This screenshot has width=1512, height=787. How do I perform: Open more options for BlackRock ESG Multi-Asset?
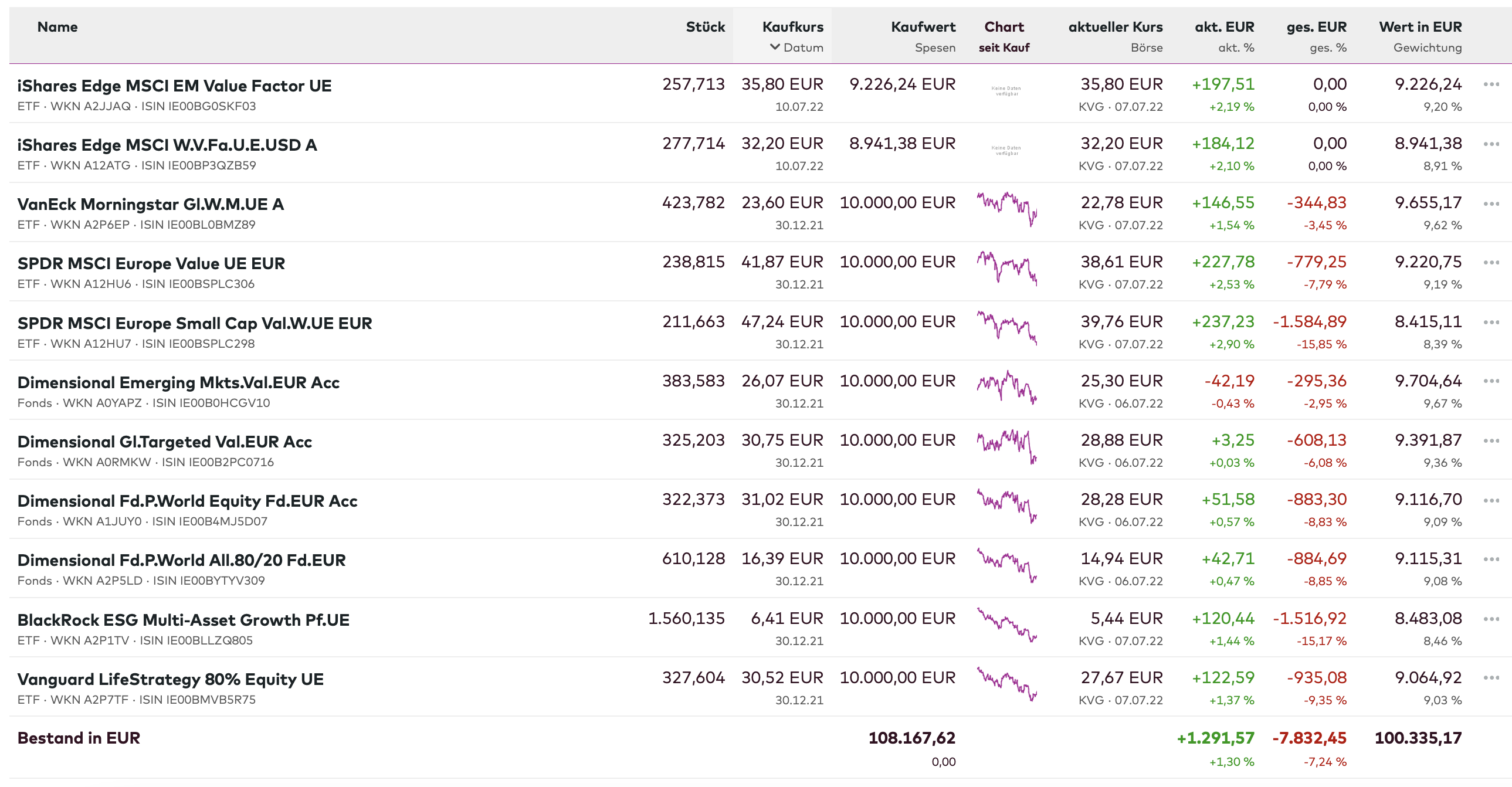(x=1491, y=619)
